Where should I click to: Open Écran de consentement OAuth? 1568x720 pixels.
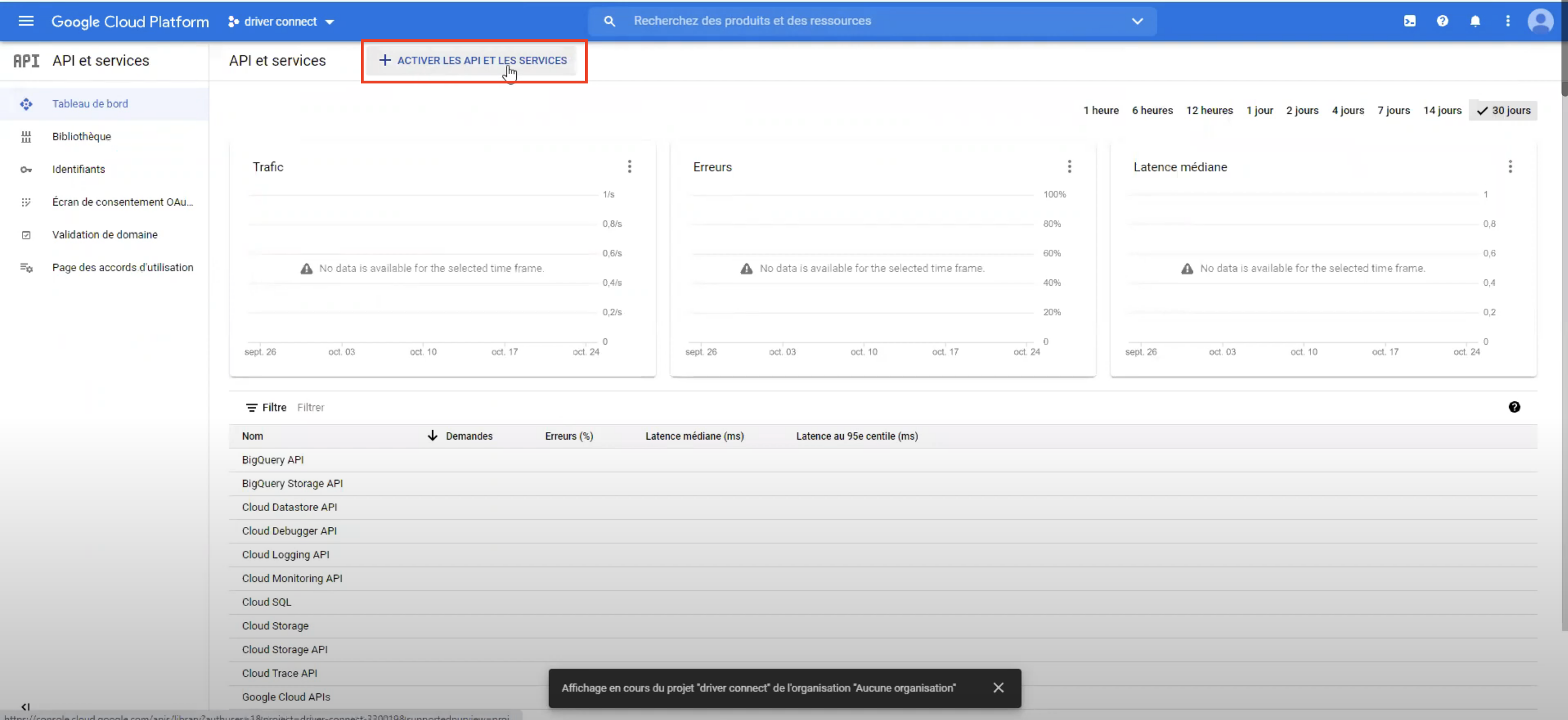[122, 202]
